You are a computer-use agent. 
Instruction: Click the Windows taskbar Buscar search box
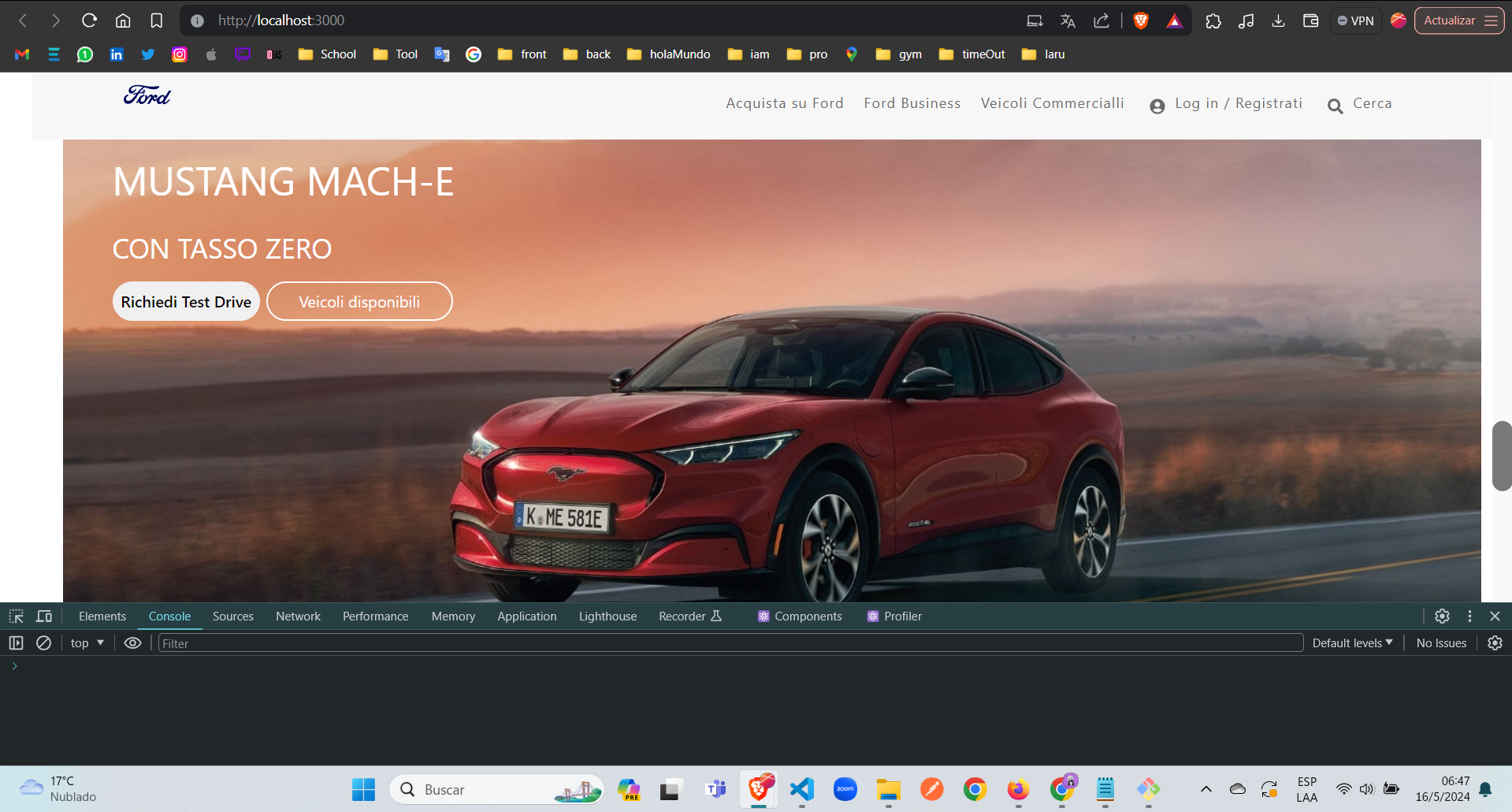[496, 789]
